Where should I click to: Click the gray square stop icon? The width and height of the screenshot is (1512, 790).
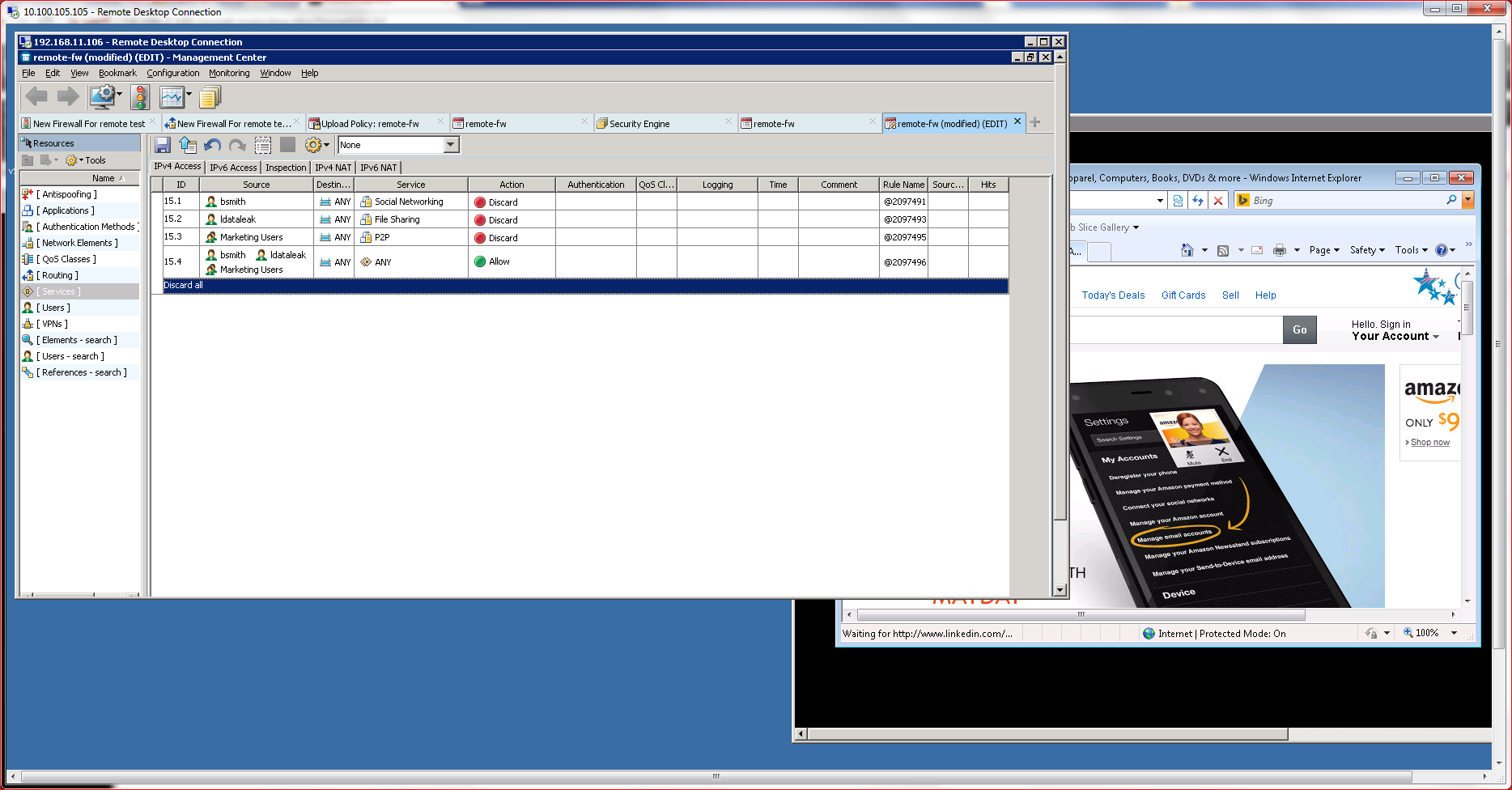(x=287, y=145)
